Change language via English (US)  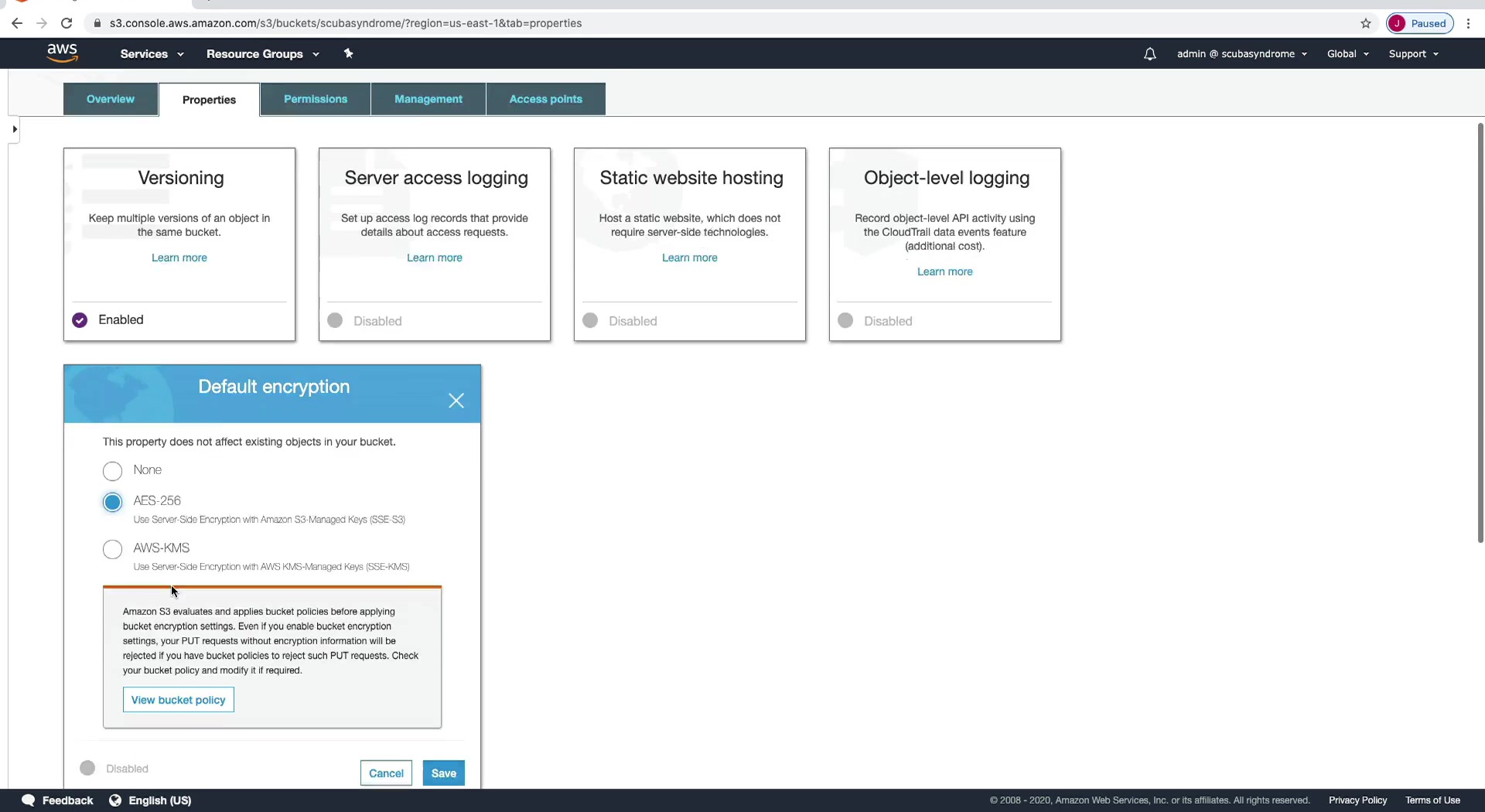160,800
